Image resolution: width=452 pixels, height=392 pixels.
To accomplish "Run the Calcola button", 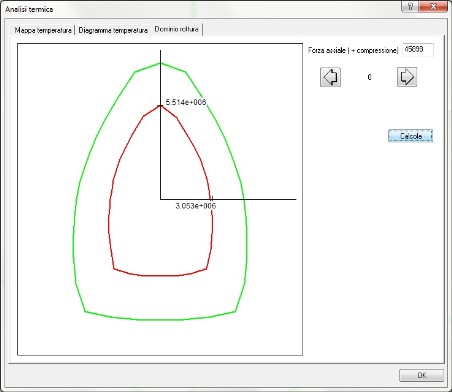I will tap(410, 136).
